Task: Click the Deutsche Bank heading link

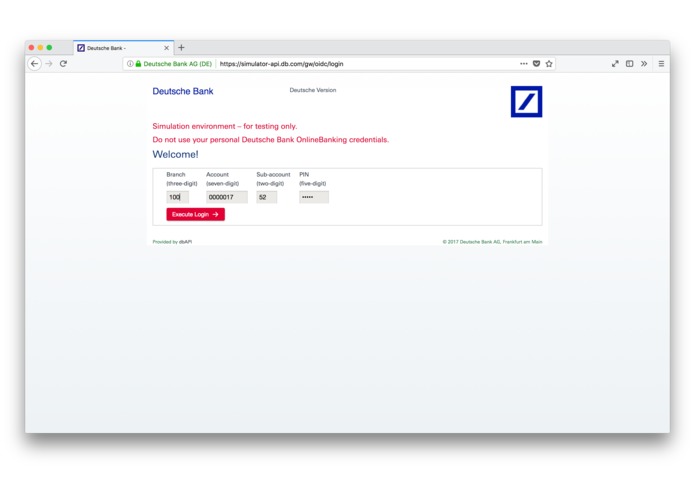Action: click(183, 91)
